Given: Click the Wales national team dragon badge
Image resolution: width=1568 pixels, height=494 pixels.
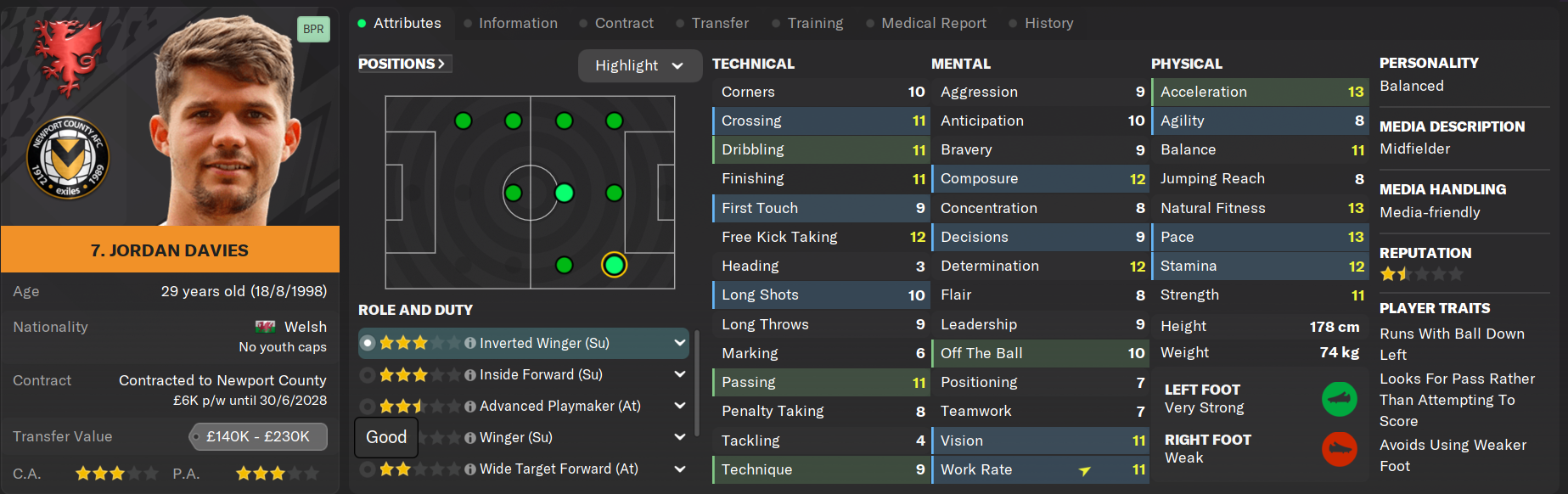Looking at the screenshot, I should tap(68, 56).
